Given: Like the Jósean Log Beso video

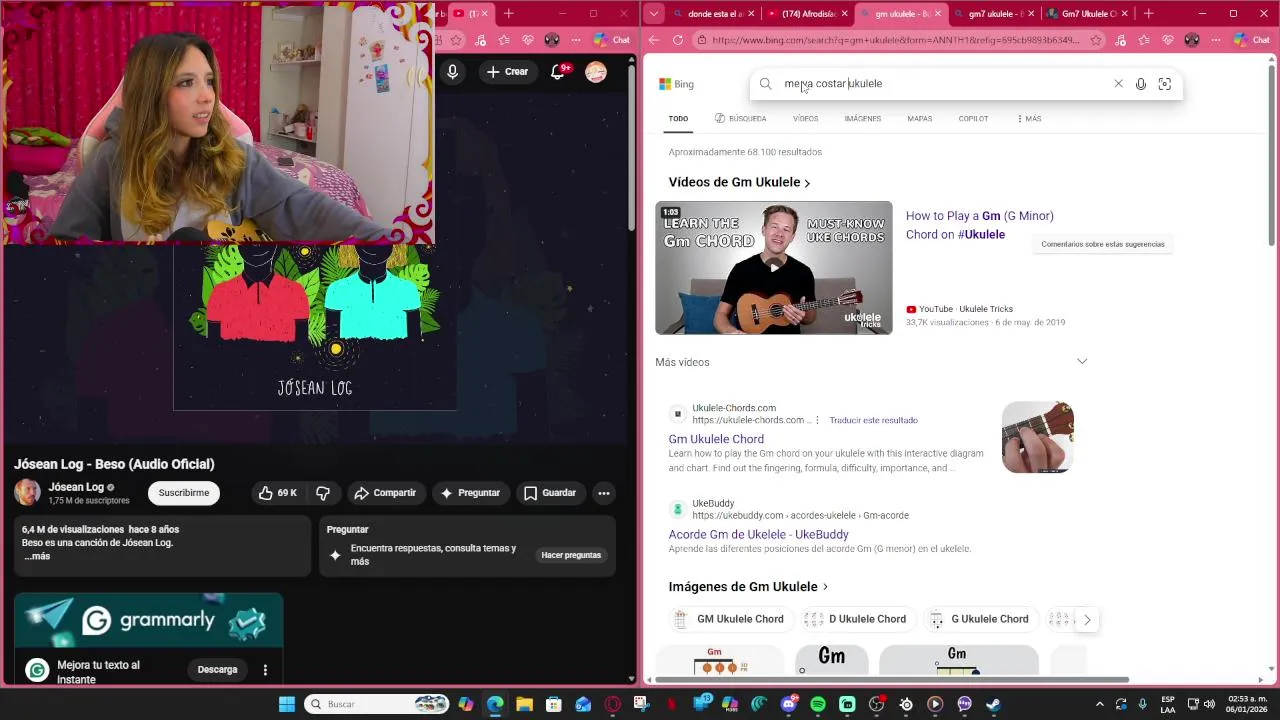Looking at the screenshot, I should pyautogui.click(x=277, y=493).
